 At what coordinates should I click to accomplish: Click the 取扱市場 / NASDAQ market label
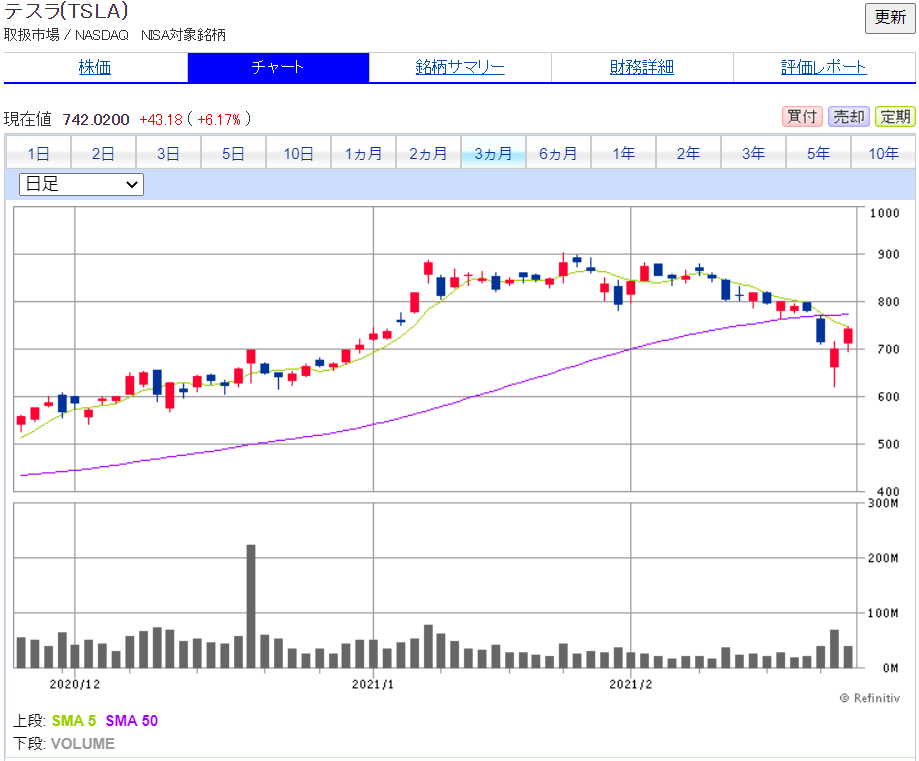tap(66, 35)
